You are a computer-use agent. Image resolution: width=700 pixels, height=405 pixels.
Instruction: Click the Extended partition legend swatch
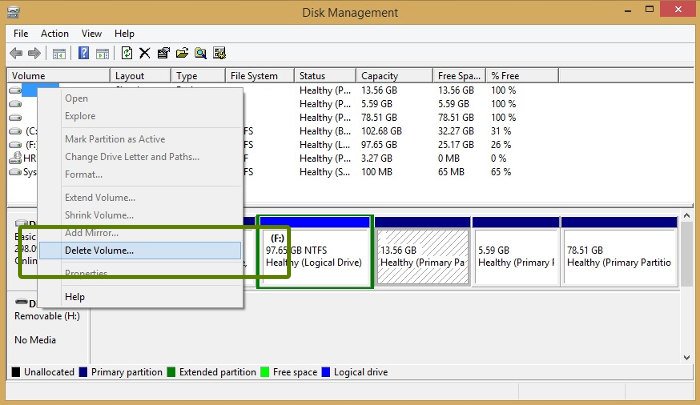tap(171, 372)
